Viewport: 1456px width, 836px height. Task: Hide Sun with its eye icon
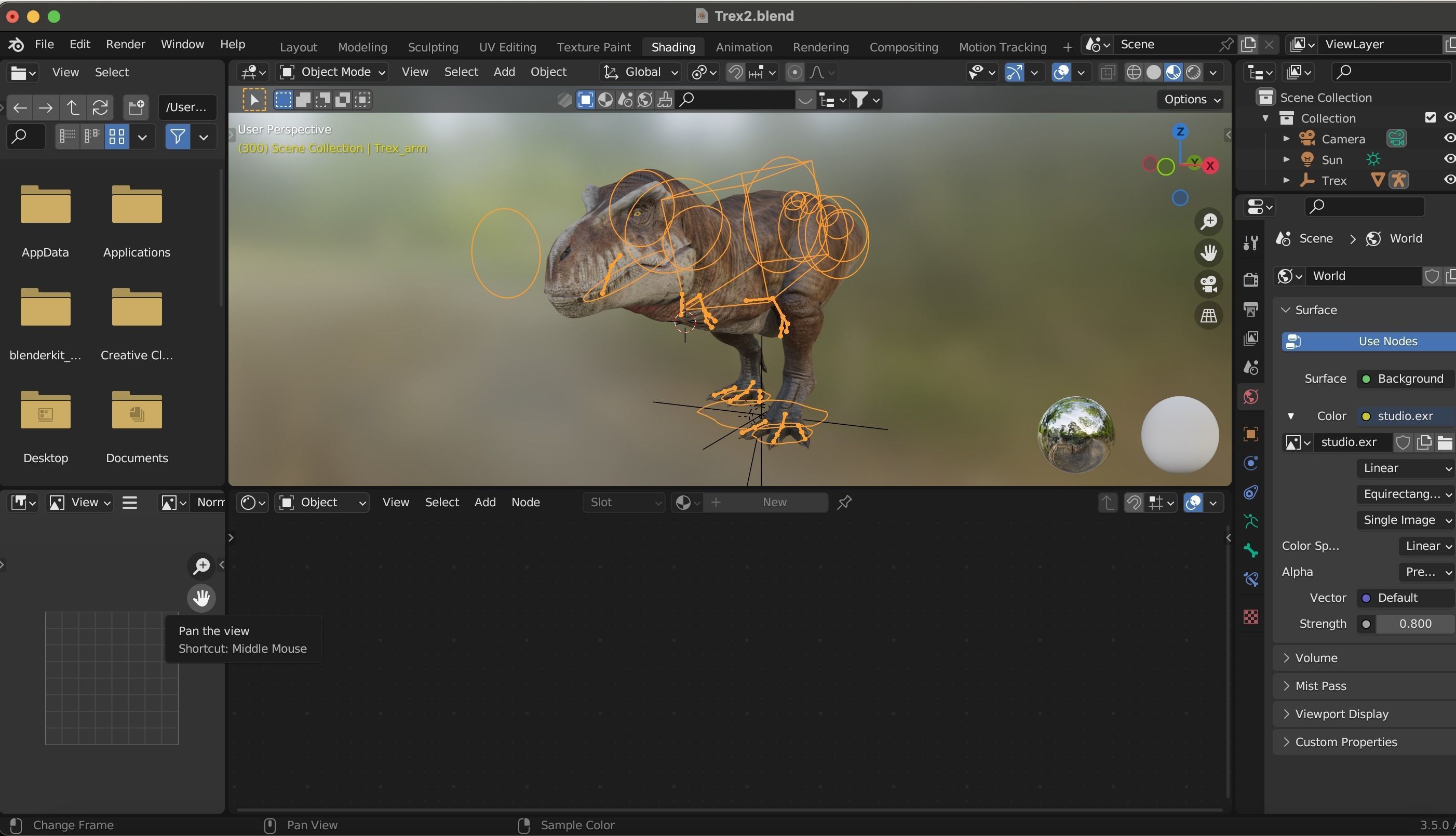(x=1449, y=159)
